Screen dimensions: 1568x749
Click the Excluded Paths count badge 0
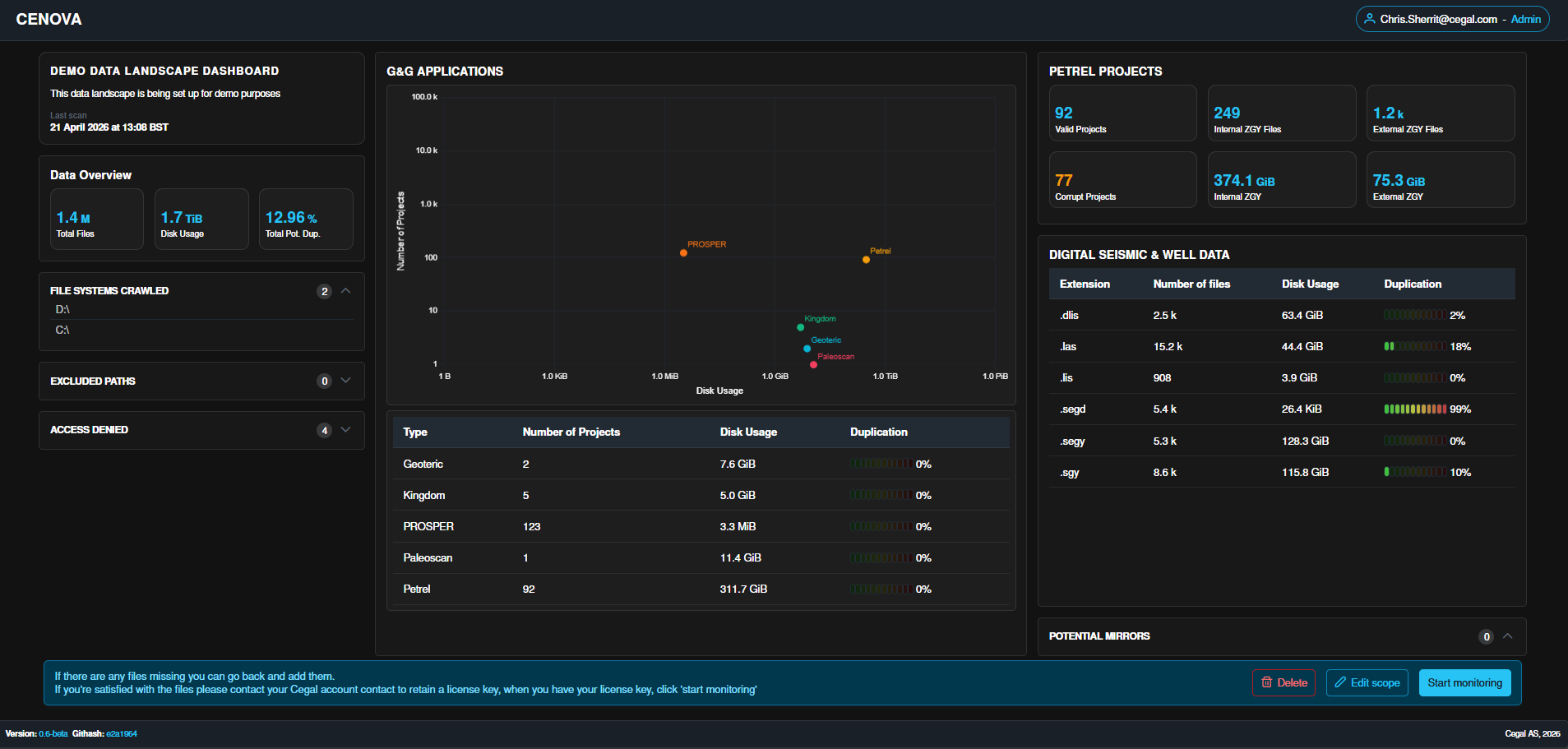coord(325,381)
